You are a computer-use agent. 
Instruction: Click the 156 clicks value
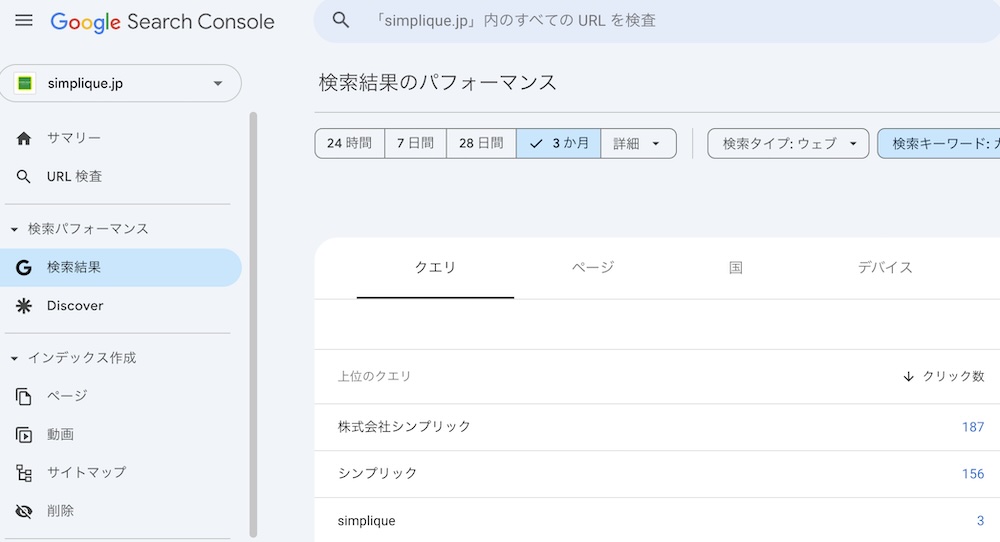[x=973, y=474]
